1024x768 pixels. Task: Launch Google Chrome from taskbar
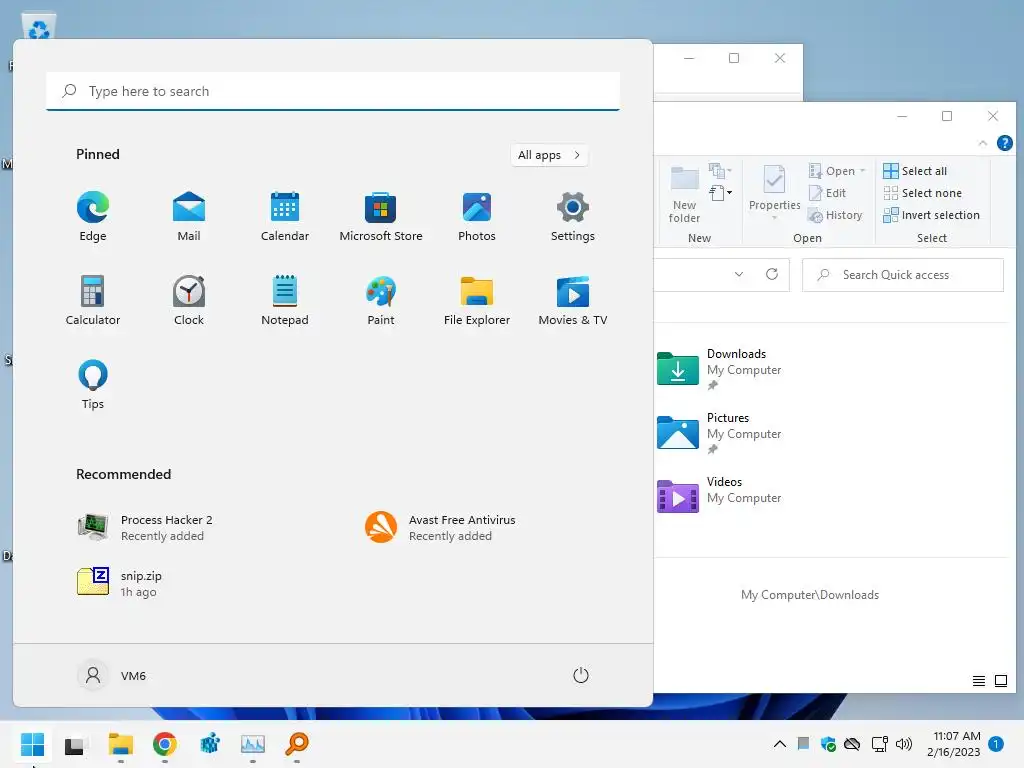[165, 744]
